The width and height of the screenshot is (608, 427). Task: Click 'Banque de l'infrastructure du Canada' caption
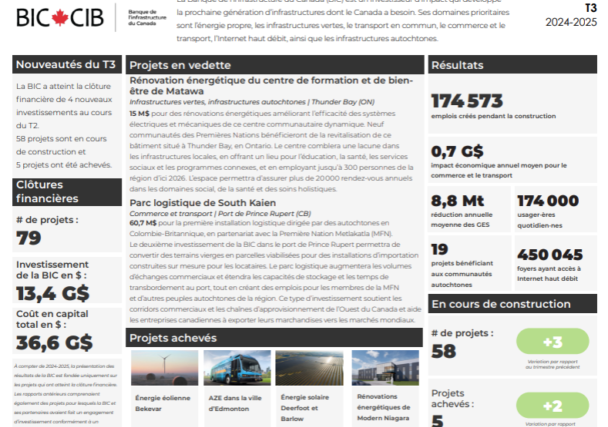point(147,17)
